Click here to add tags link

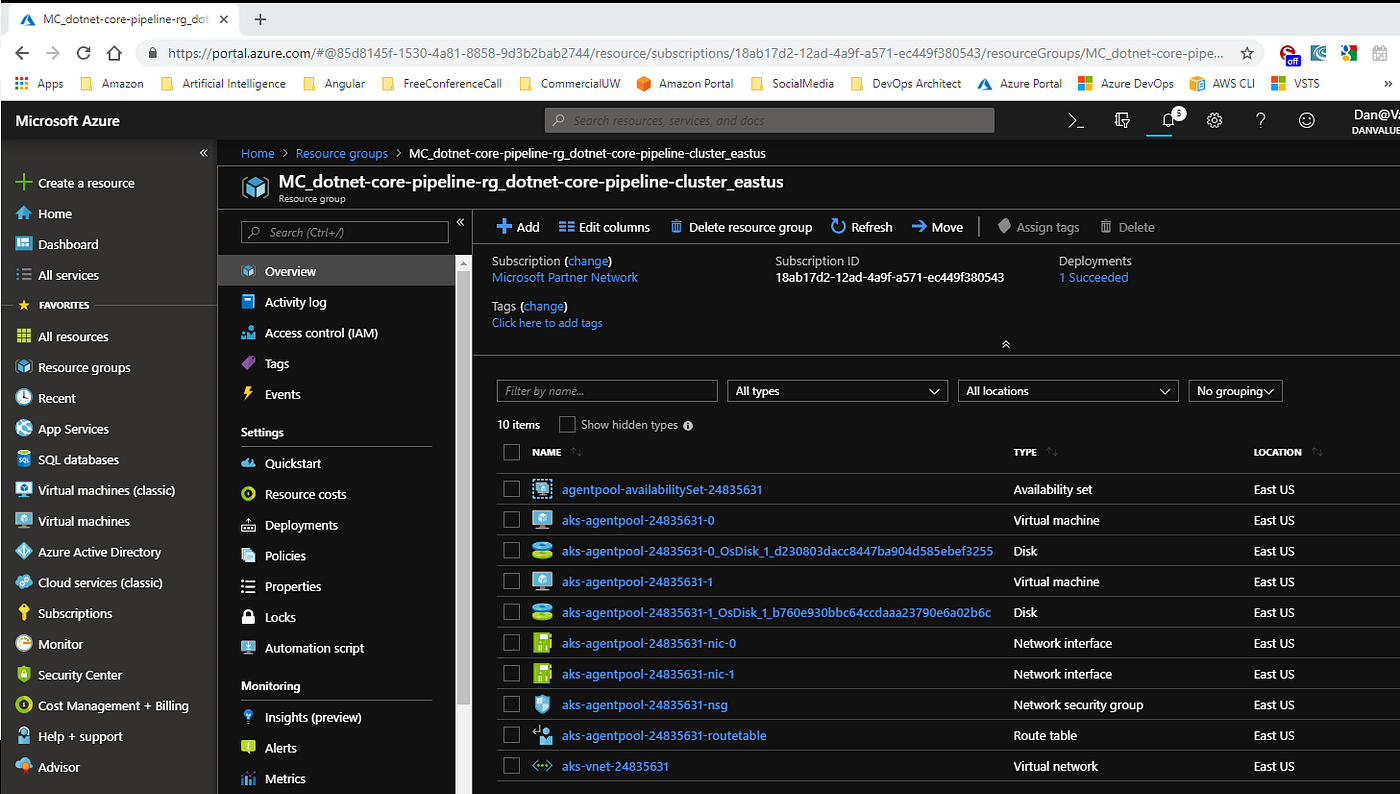point(547,322)
